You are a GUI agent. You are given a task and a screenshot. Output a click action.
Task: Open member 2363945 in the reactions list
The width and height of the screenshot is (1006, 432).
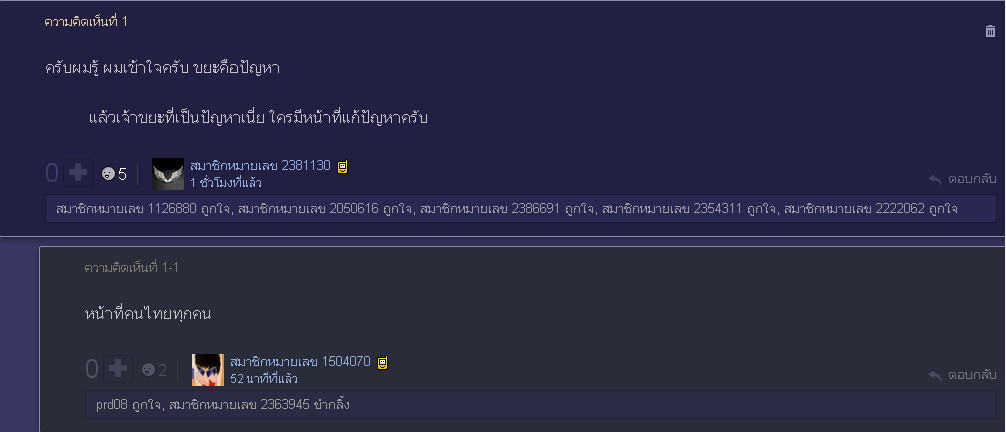[x=240, y=405]
